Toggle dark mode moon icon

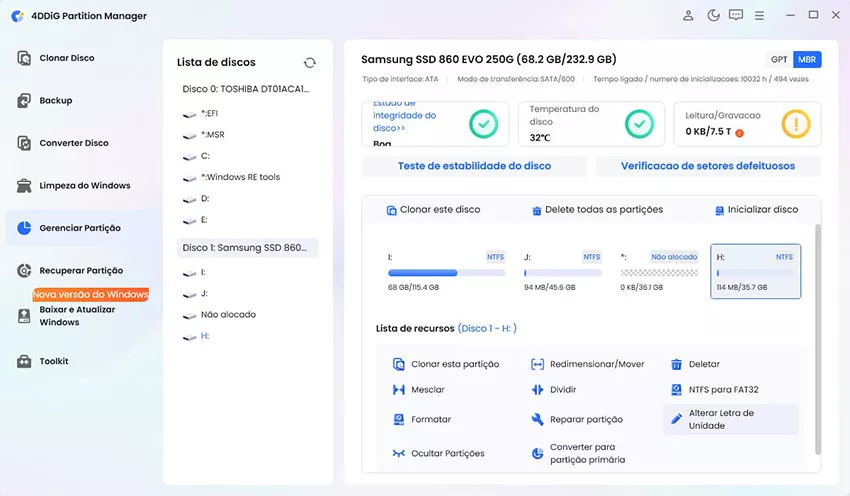pos(713,16)
